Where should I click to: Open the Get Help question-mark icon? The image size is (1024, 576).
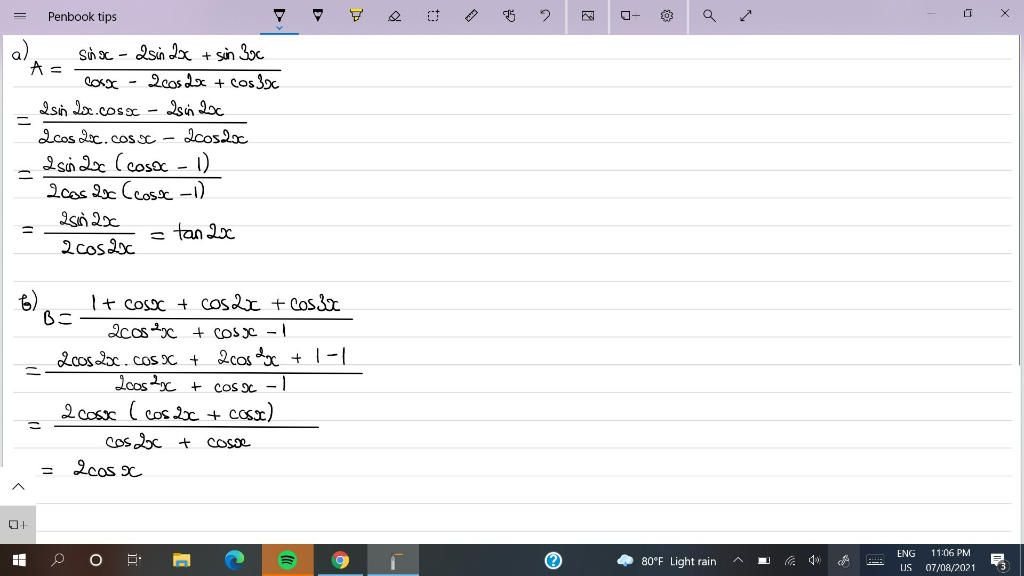coord(553,560)
